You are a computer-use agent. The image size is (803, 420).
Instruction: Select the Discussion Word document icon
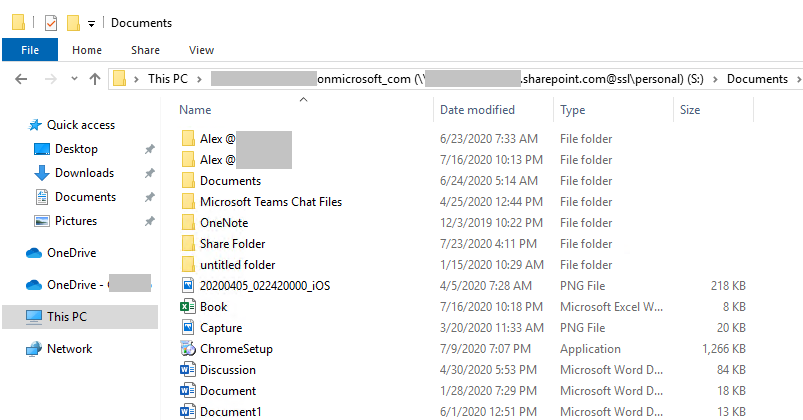point(187,370)
